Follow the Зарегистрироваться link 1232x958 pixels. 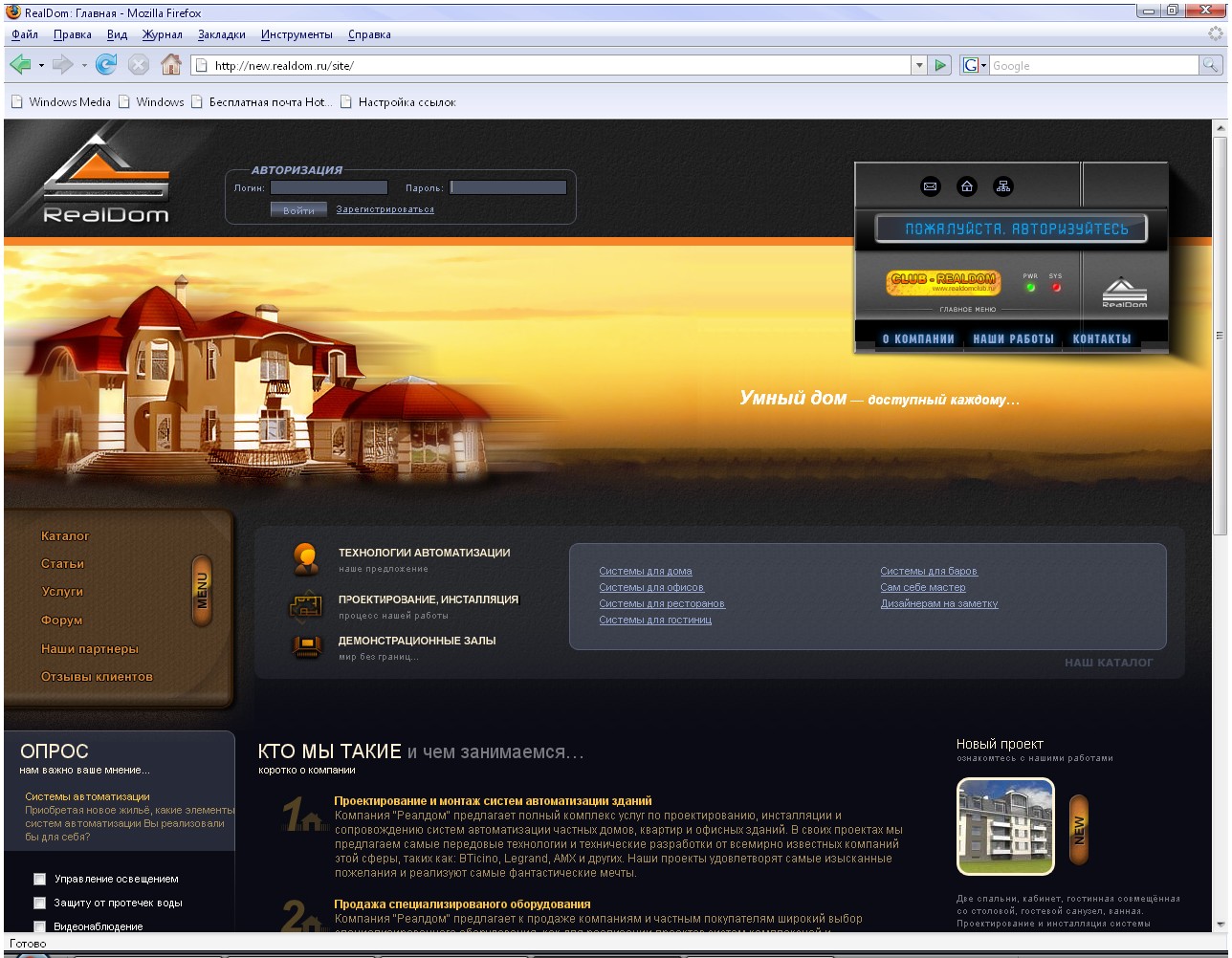click(x=385, y=209)
